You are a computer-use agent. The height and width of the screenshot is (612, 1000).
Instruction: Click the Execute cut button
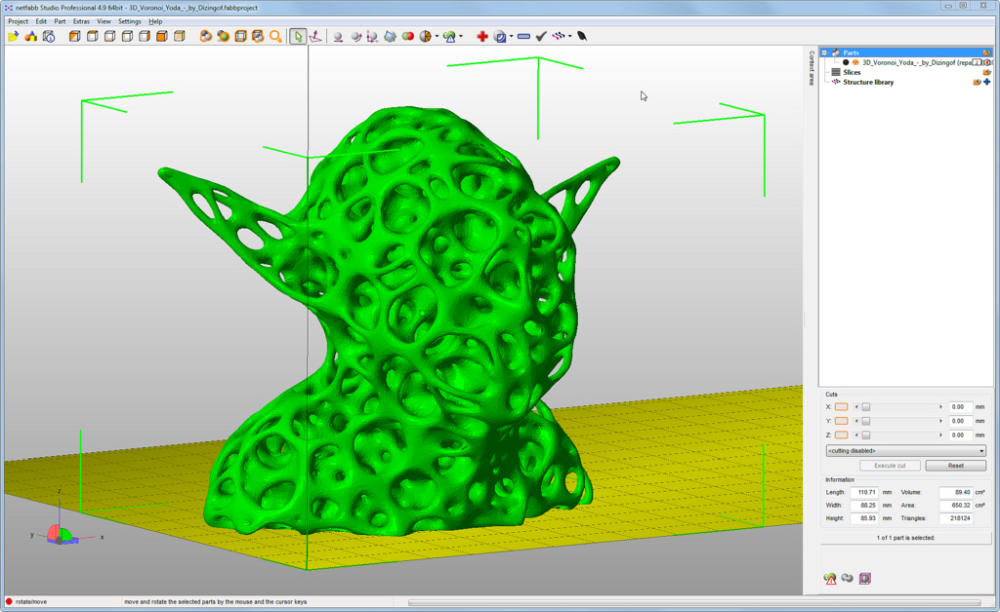(x=890, y=466)
